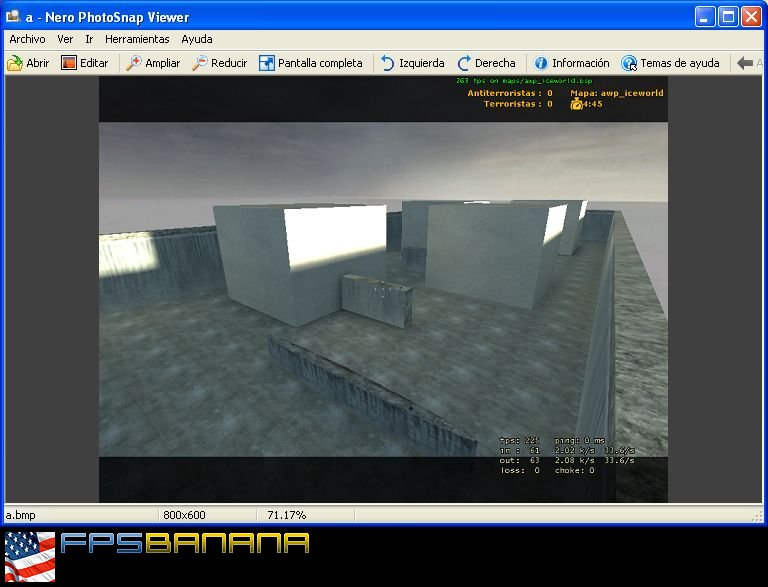Minimize the Nero PhotoSnap Viewer window
The width and height of the screenshot is (768, 587).
point(705,17)
